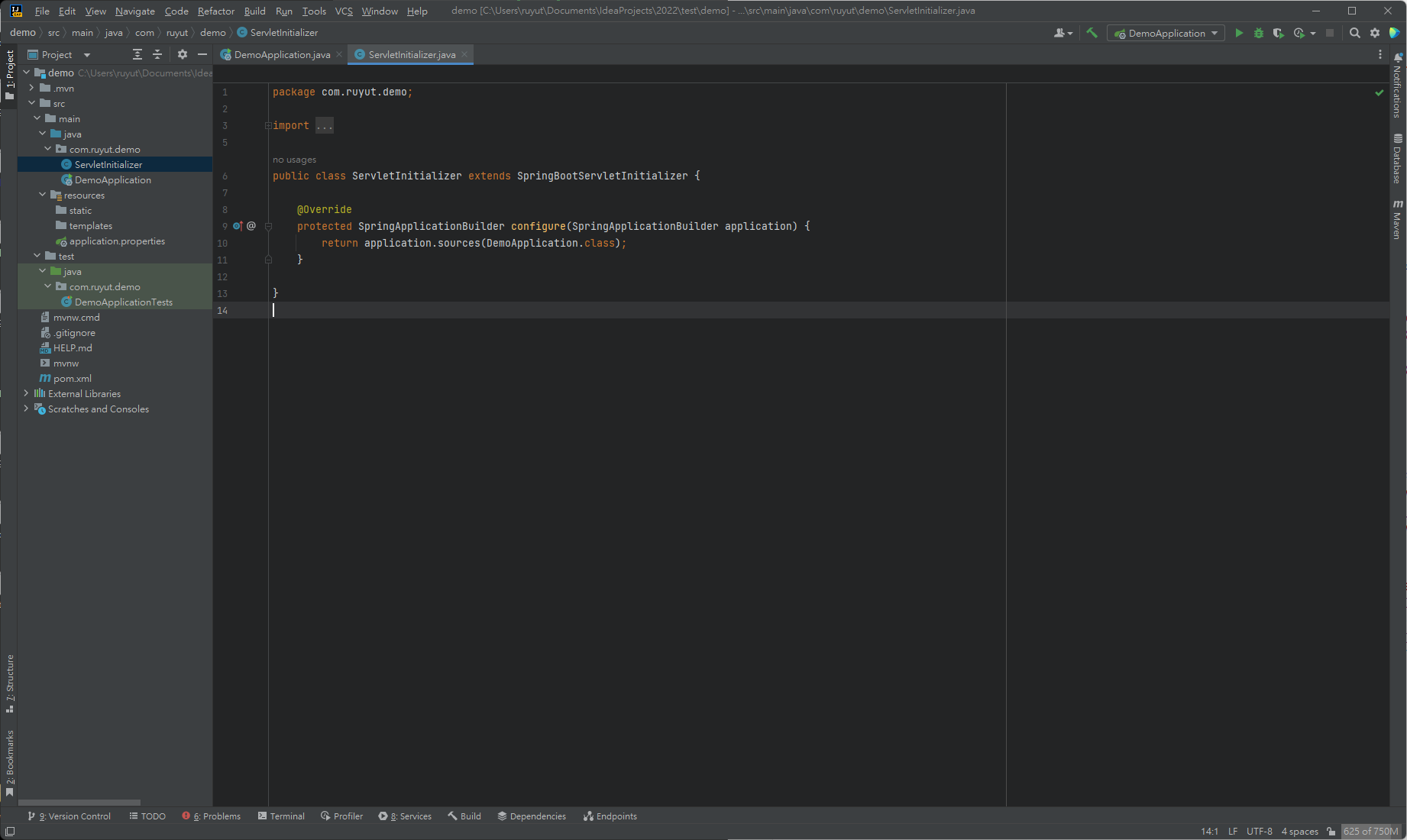
Task: Expand Scratches and Consoles node
Action: pos(26,409)
